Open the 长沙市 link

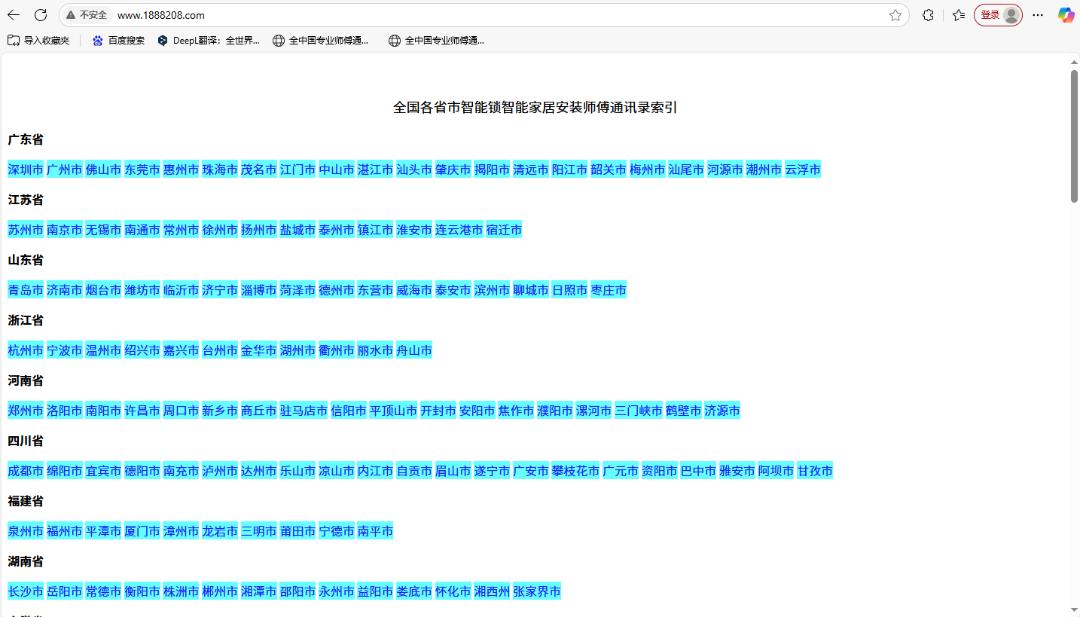click(25, 592)
